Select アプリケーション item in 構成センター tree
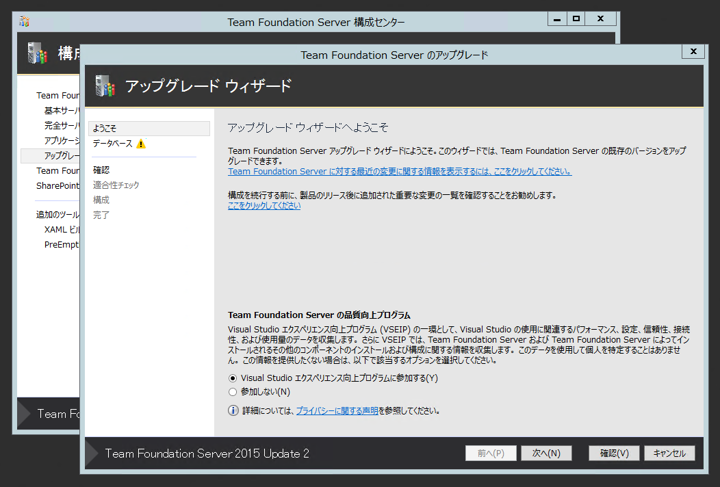This screenshot has height=487, width=720. pyautogui.click(x=62, y=140)
